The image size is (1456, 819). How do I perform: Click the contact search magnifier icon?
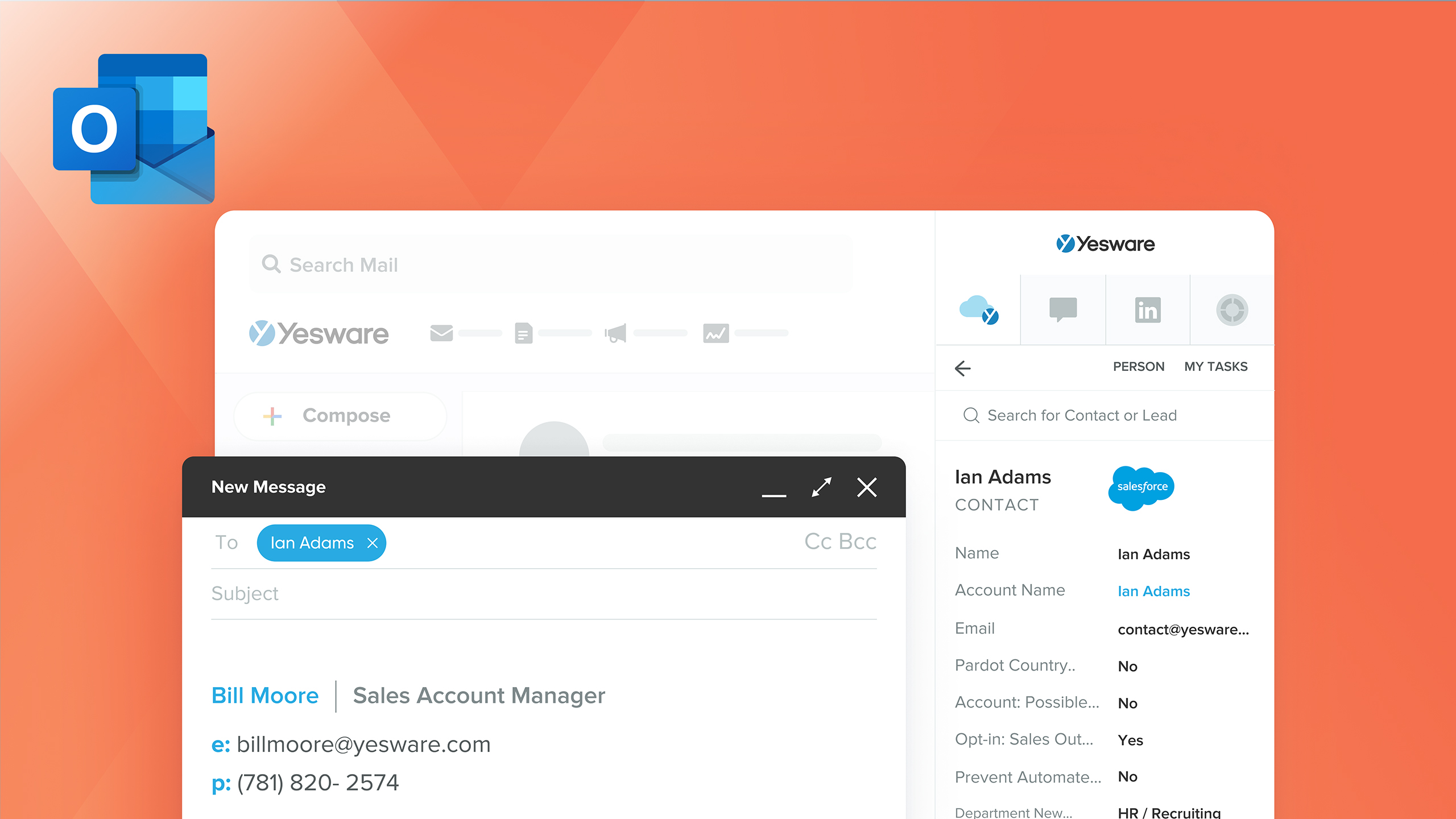coord(971,416)
